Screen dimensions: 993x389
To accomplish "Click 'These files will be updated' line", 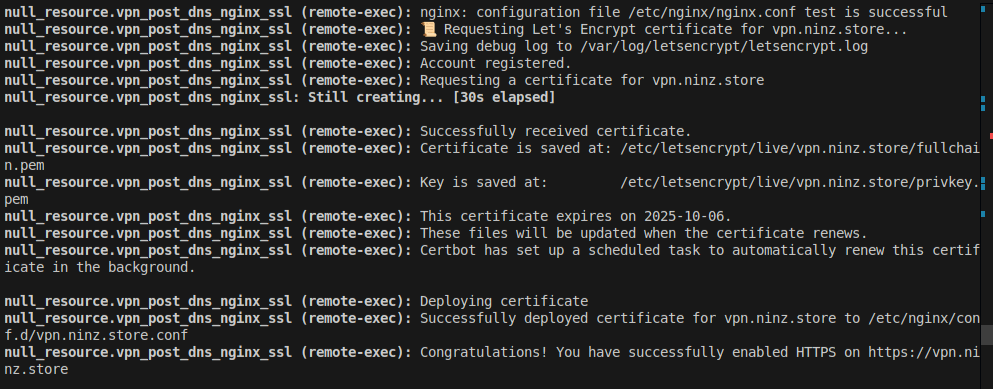I will pyautogui.click(x=643, y=233).
